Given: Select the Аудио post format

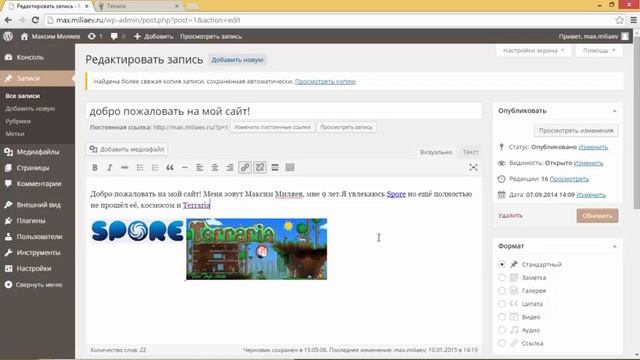Looking at the screenshot, I should point(502,330).
